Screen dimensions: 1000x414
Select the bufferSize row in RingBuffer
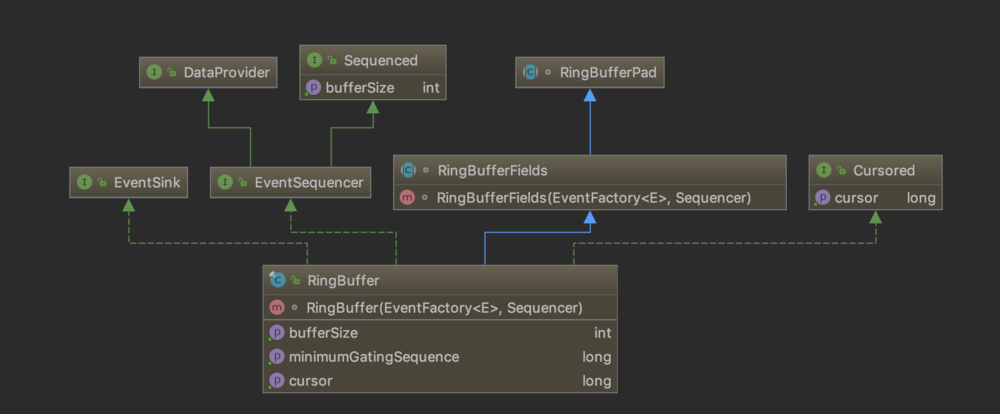pos(323,332)
